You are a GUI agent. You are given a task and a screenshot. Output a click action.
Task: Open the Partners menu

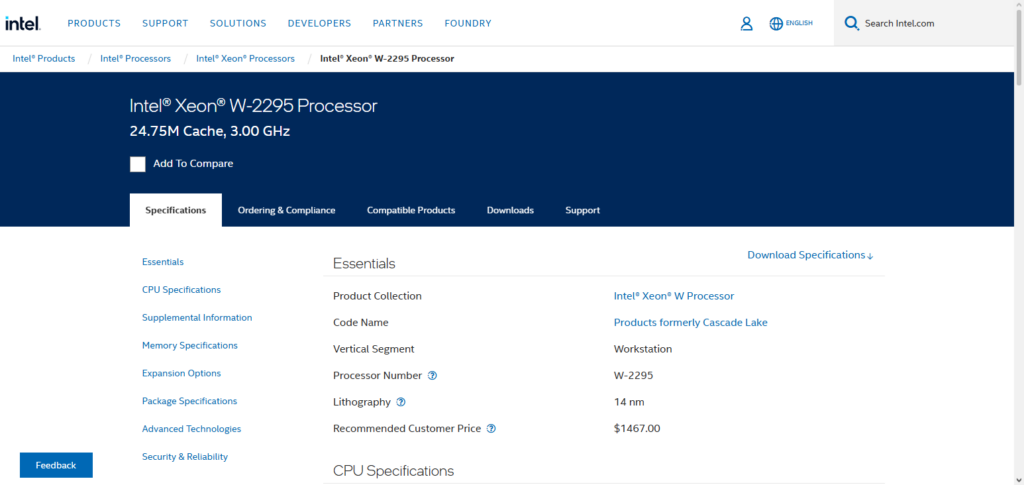pyautogui.click(x=398, y=23)
